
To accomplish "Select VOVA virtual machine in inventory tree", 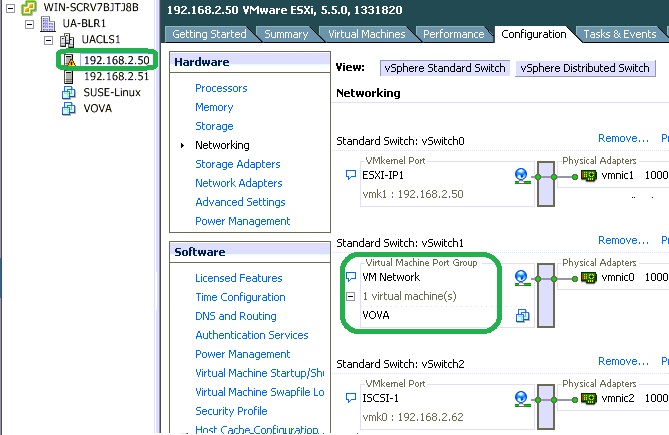I will [98, 109].
